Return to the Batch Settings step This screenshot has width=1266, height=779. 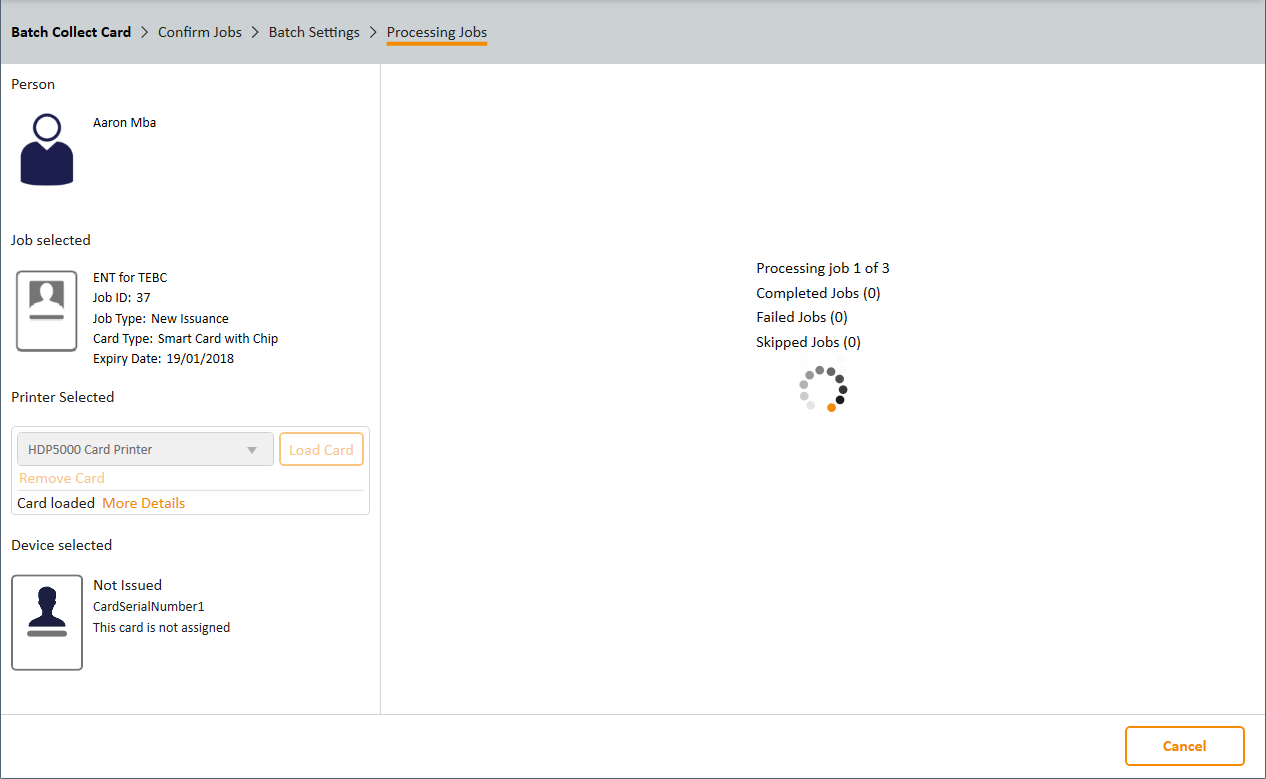[x=314, y=32]
